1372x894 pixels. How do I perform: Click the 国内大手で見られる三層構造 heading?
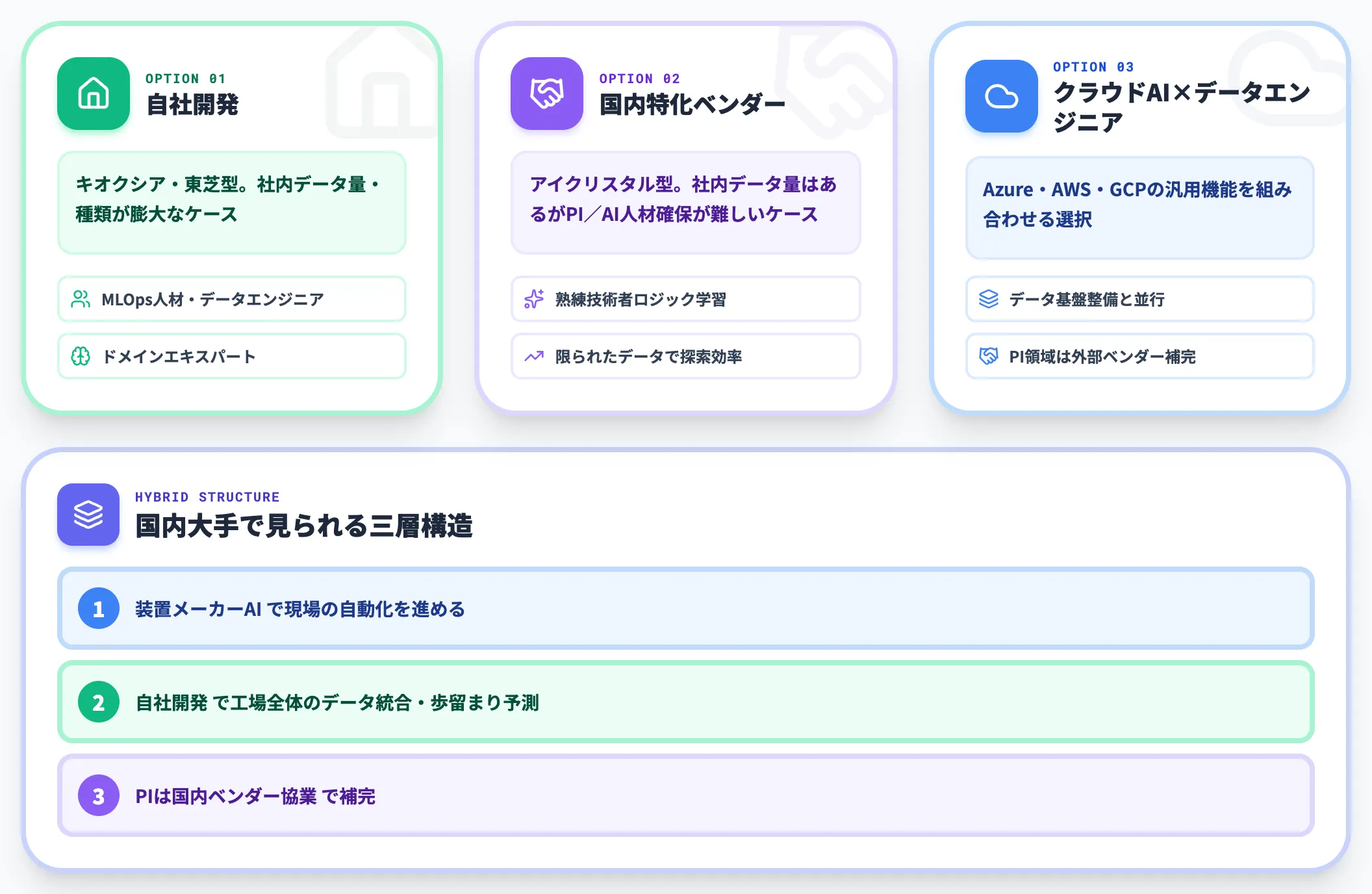(304, 526)
